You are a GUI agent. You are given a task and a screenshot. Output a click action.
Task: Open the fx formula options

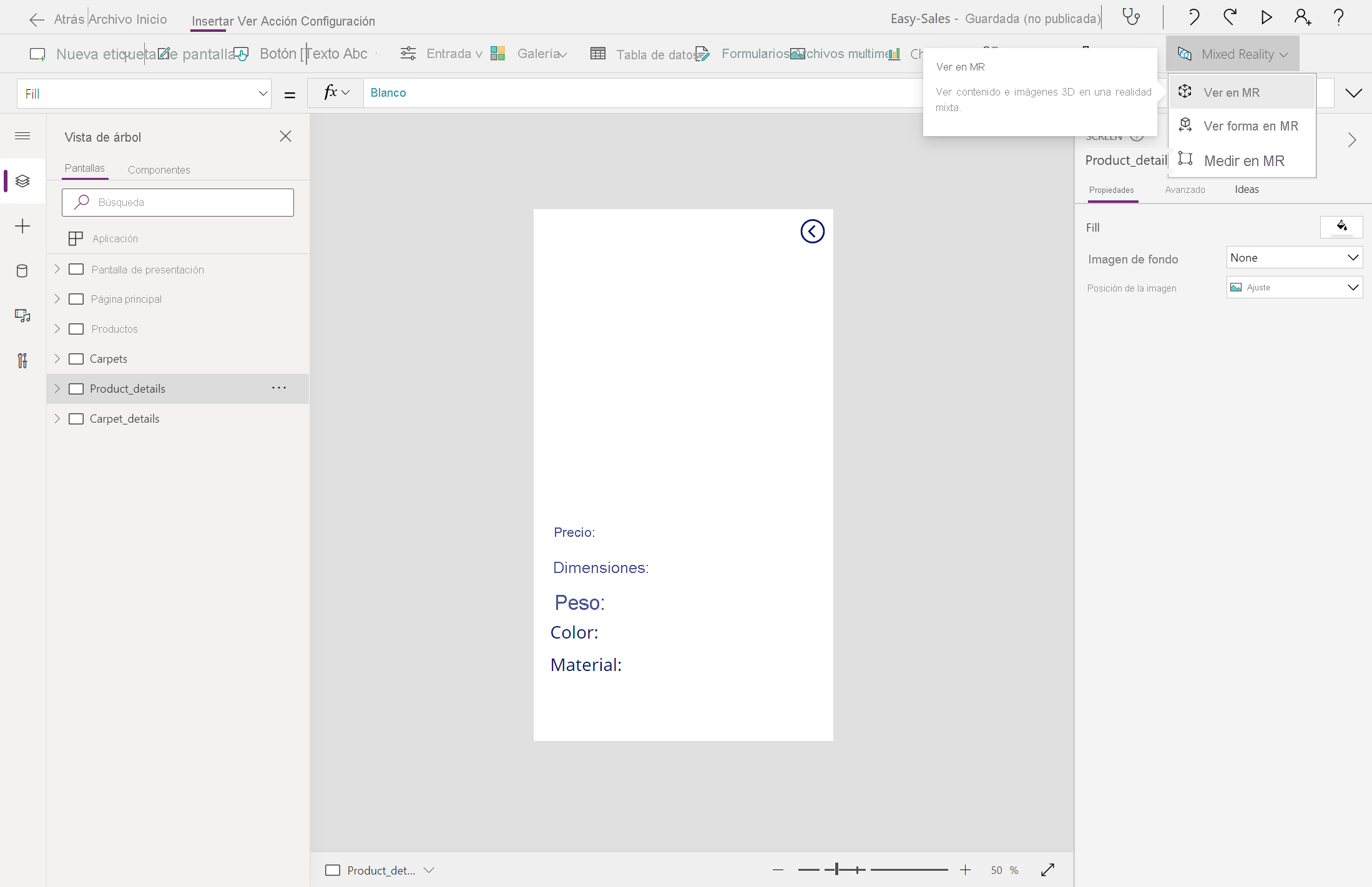click(336, 92)
